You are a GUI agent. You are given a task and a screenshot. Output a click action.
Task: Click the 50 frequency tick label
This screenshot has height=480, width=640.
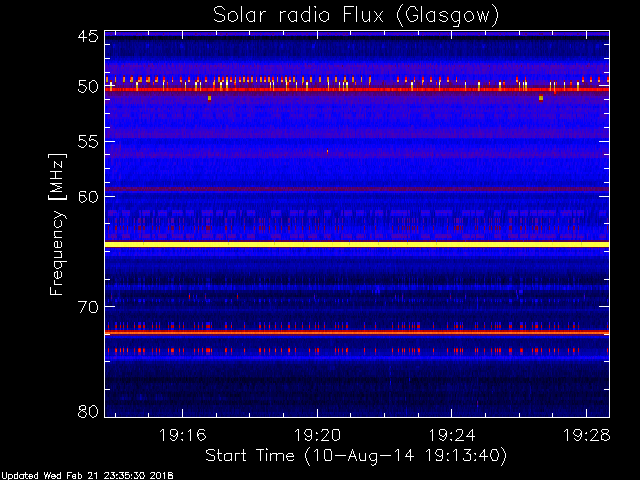(88, 87)
